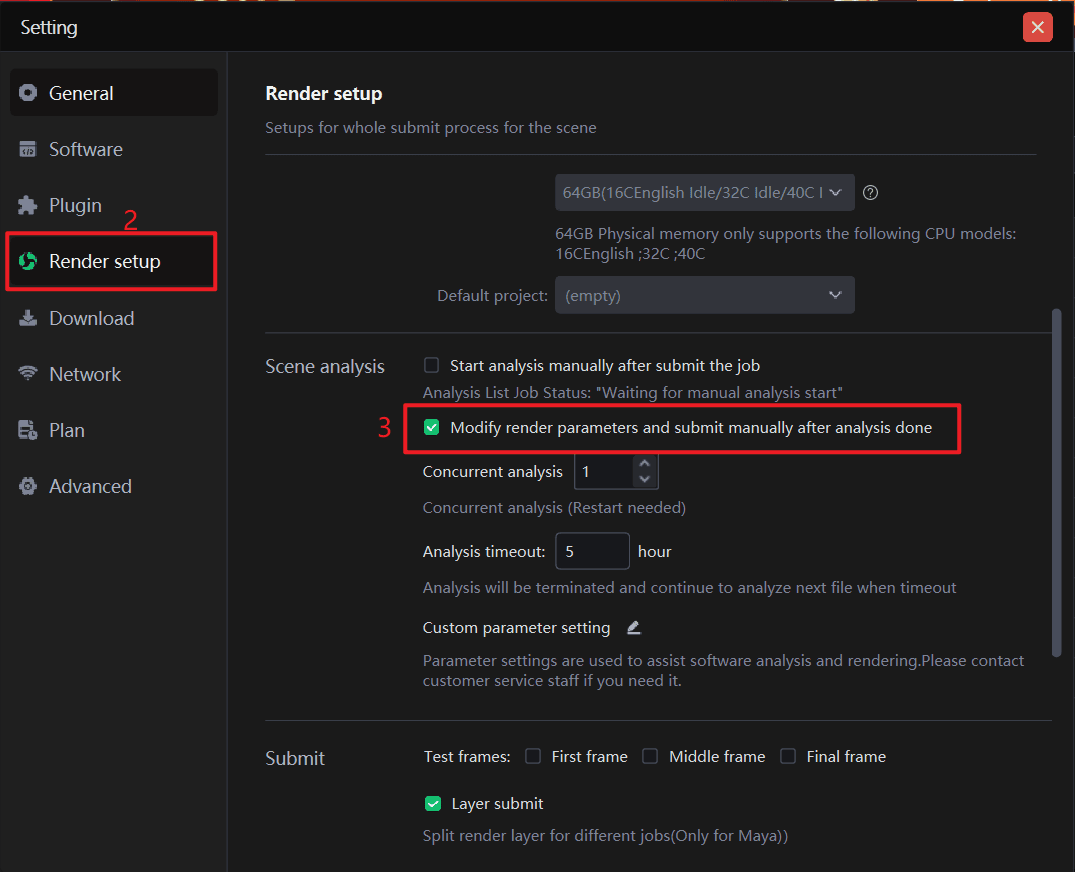Click the Software code-window icon

pyautogui.click(x=28, y=149)
